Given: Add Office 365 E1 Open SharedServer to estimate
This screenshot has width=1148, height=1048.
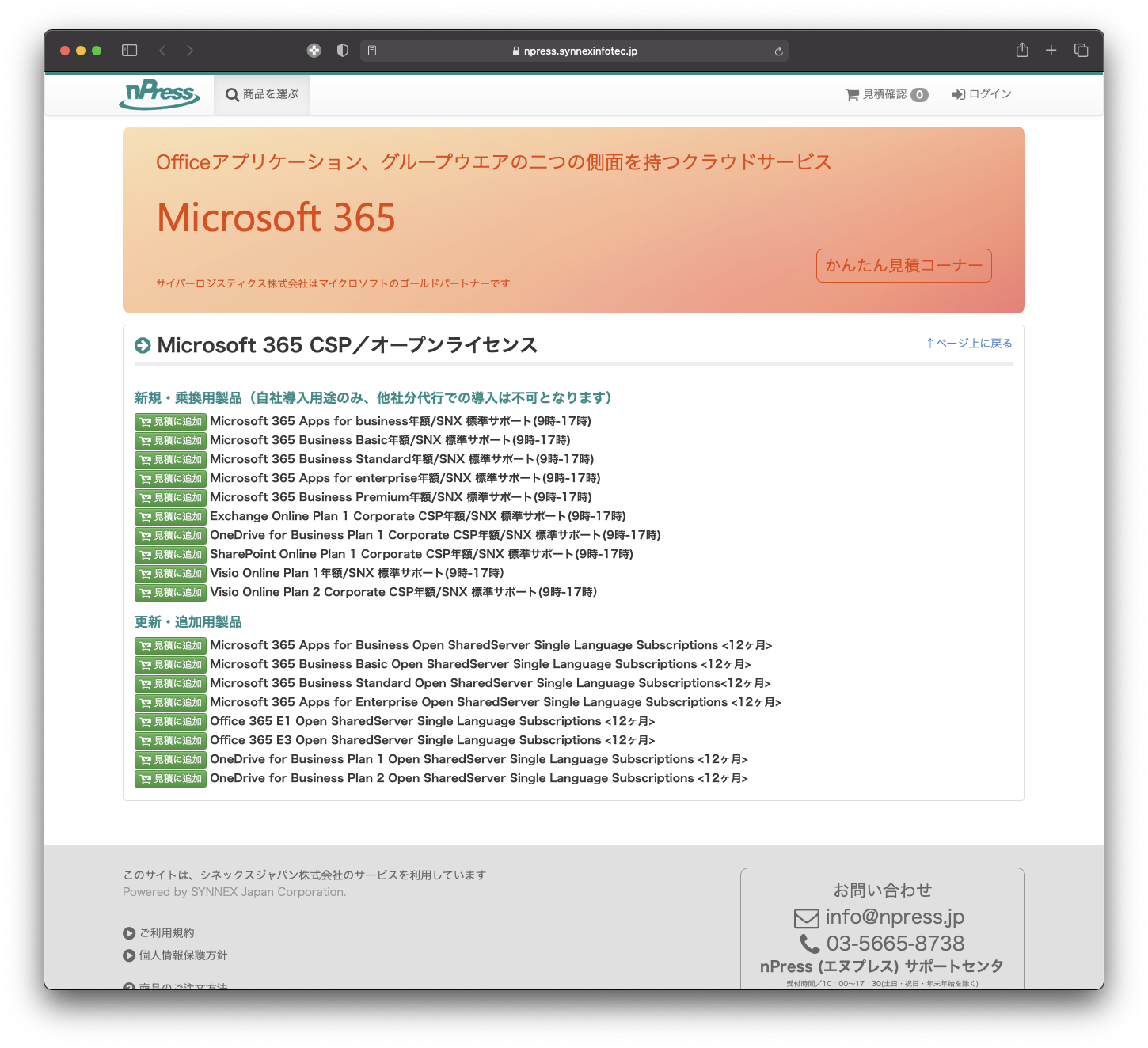Looking at the screenshot, I should click(x=170, y=722).
